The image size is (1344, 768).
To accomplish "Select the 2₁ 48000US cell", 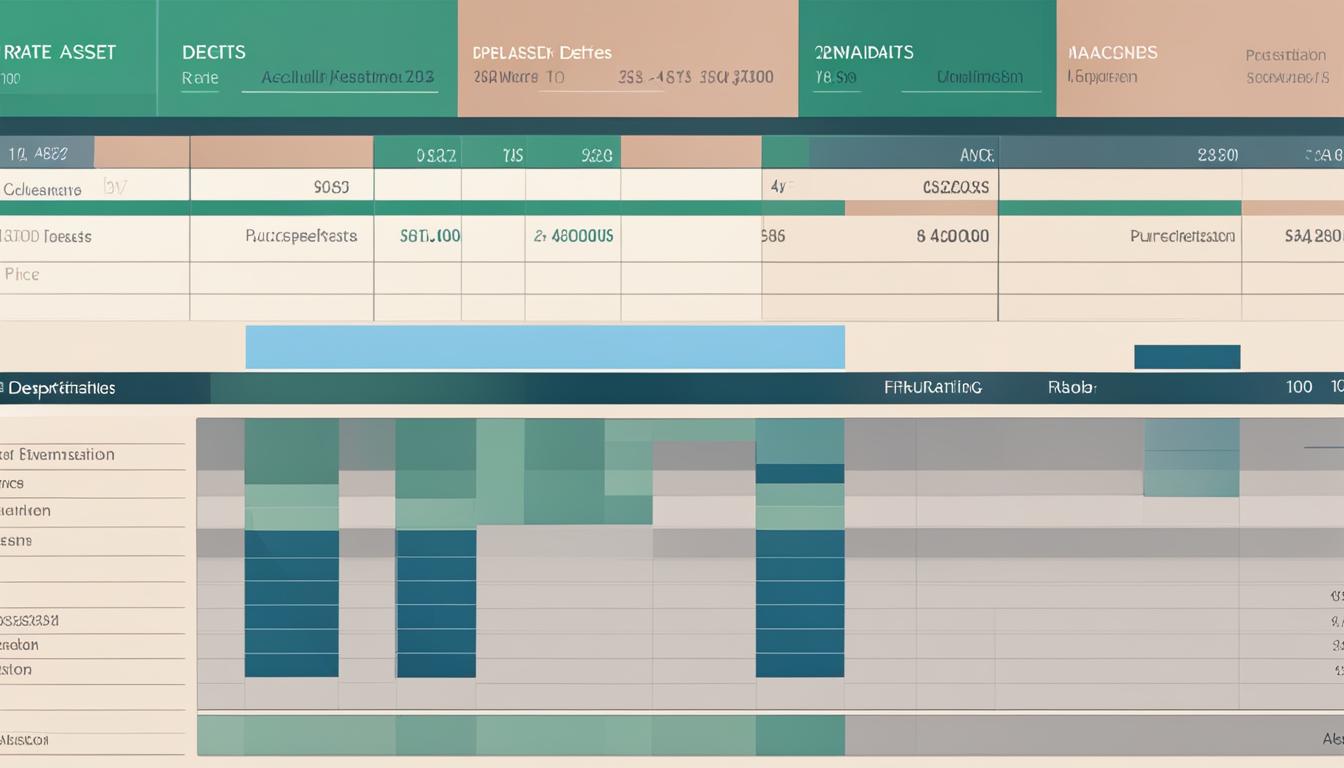I will [573, 237].
